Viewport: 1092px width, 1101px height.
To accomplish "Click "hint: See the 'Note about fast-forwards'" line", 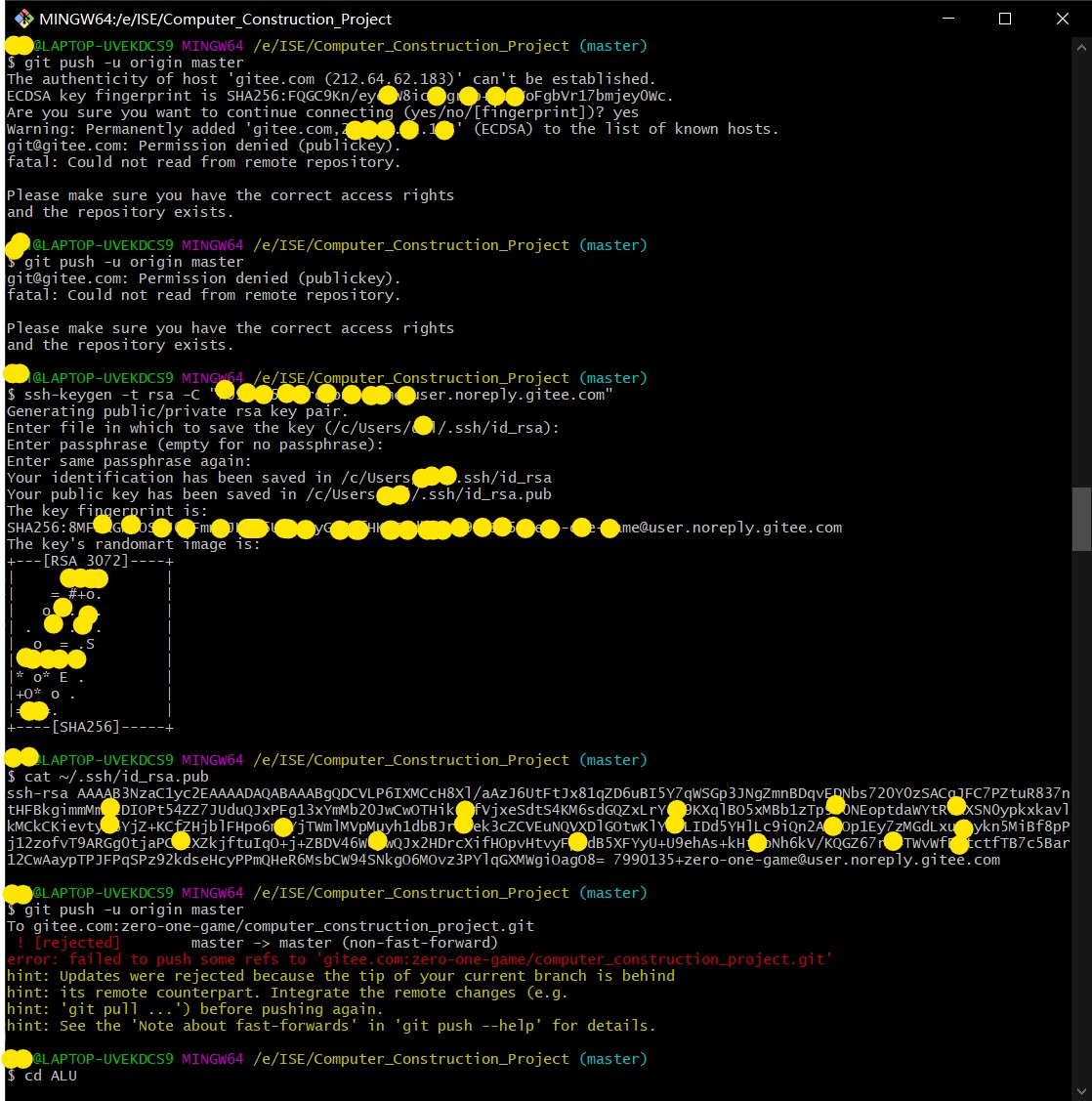I will coord(331,1026).
